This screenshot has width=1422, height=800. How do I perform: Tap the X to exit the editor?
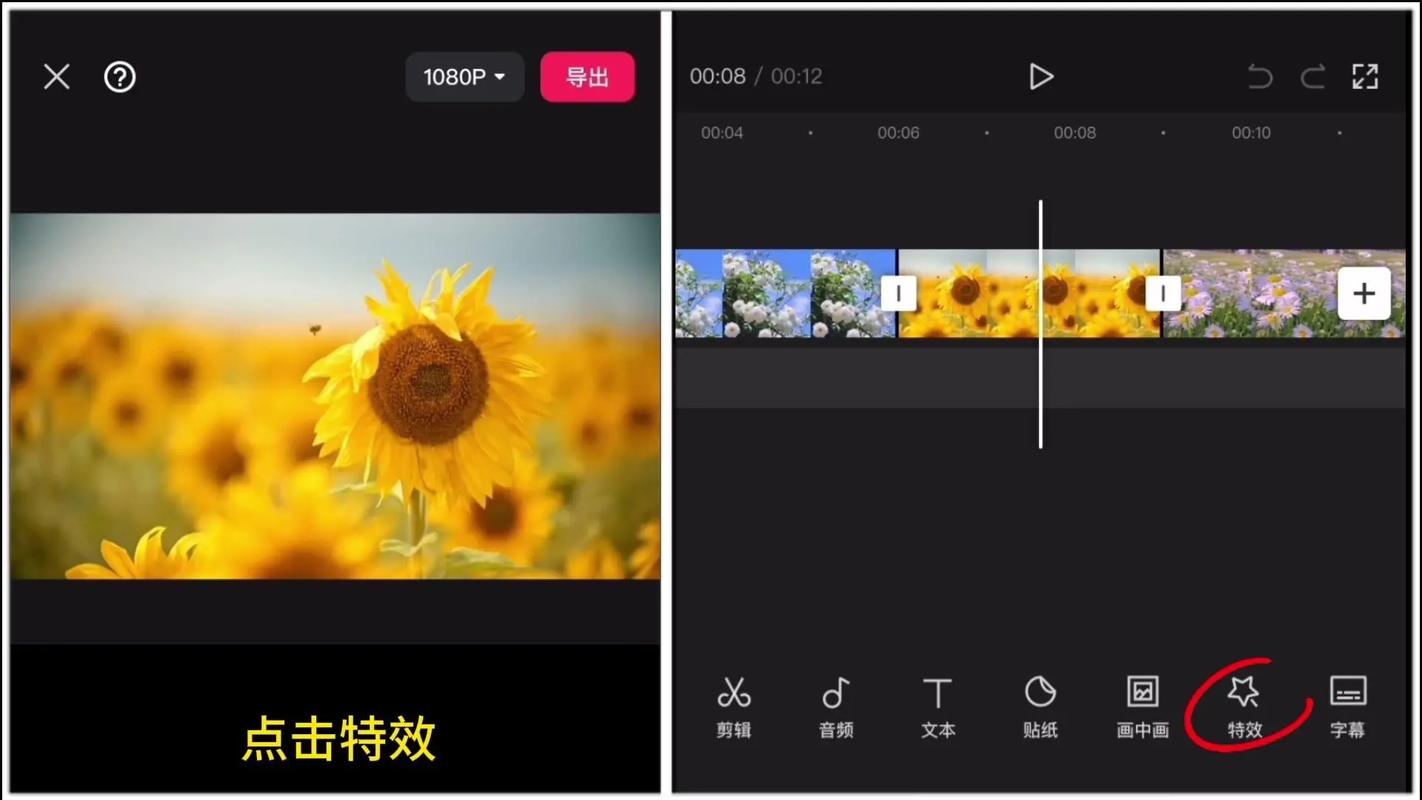coord(56,77)
